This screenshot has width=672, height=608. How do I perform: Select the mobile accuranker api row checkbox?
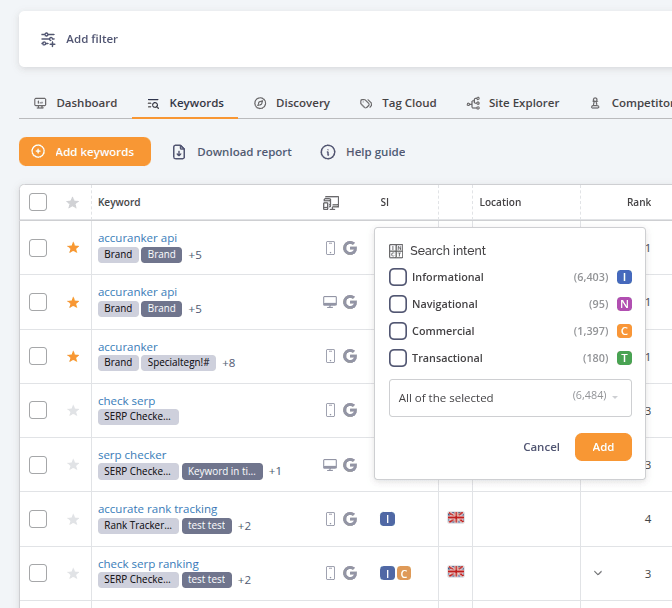click(x=38, y=248)
